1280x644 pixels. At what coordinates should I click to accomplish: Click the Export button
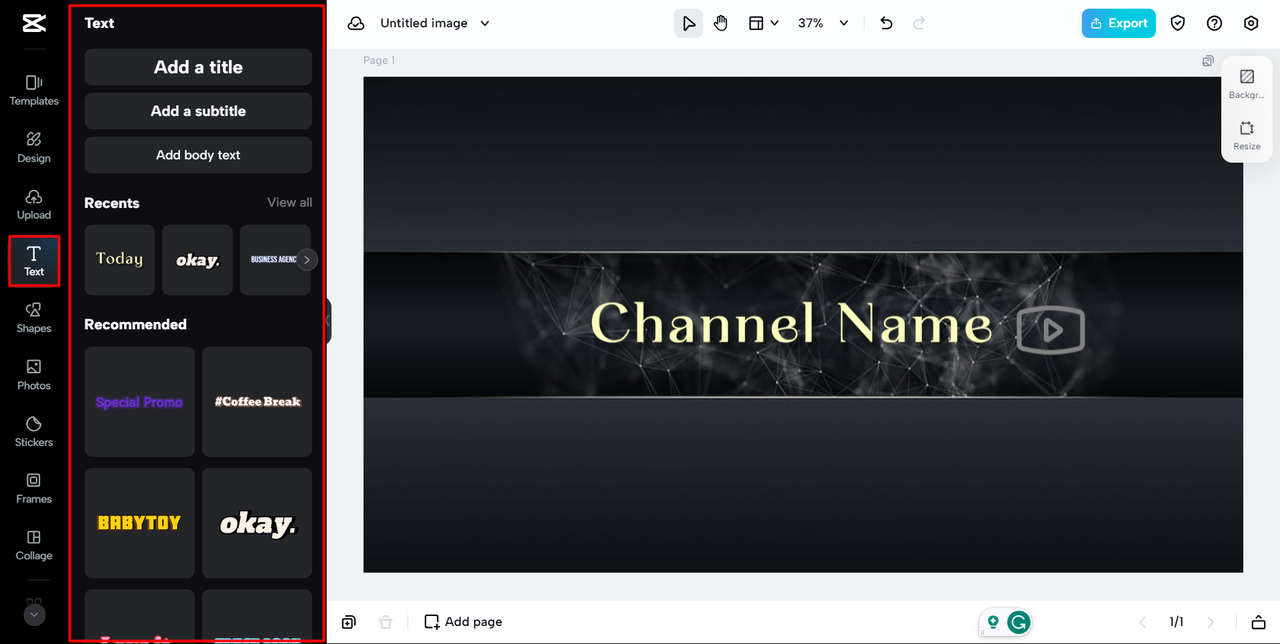1118,23
